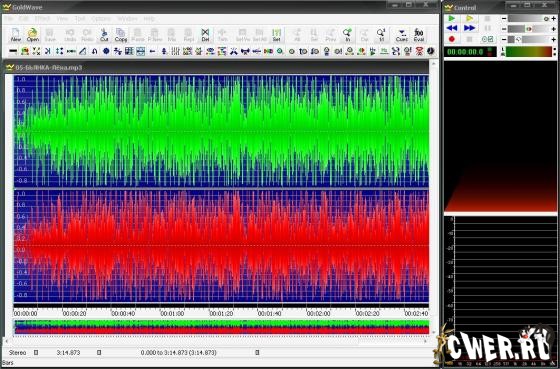Start playback with the green play button
Image resolution: width=560 pixels, height=369 pixels.
coord(452,18)
